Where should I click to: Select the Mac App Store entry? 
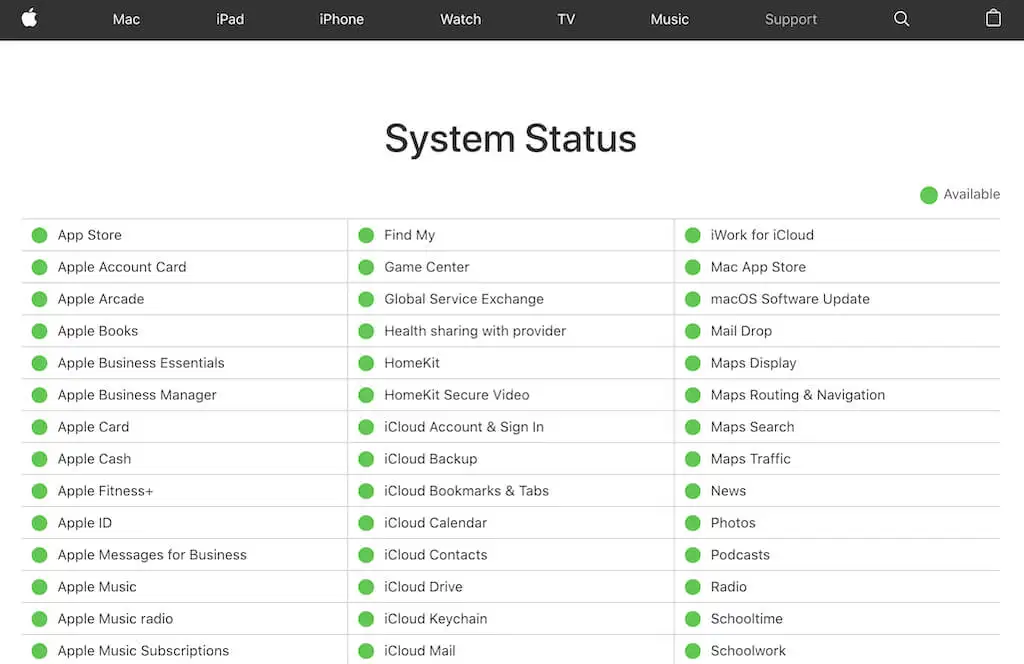758,267
